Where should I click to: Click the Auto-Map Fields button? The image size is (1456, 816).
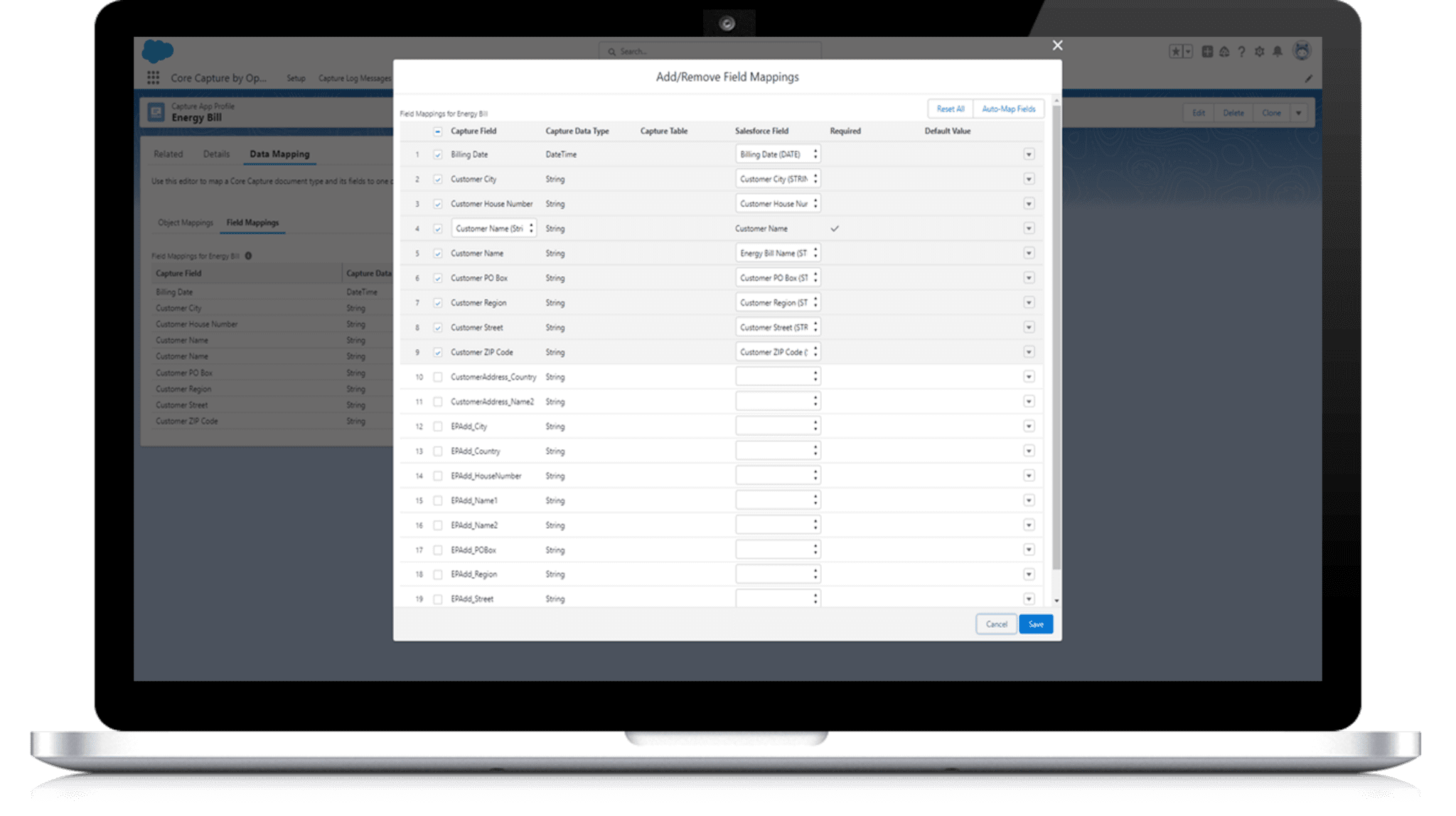click(x=1008, y=109)
